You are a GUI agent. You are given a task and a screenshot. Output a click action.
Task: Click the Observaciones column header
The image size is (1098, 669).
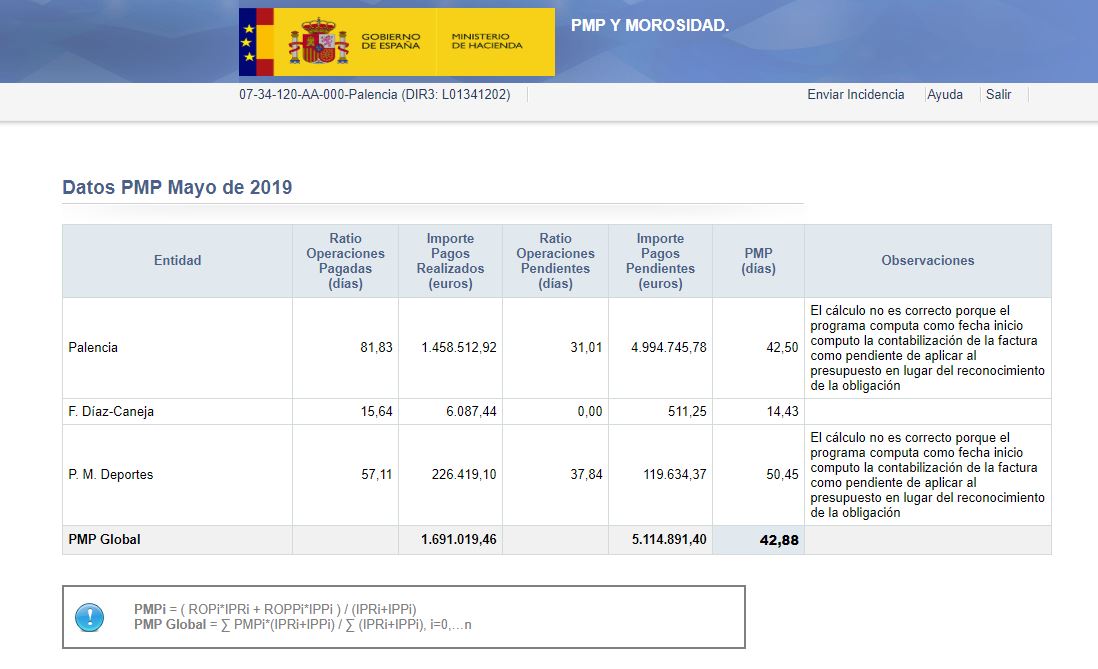click(927, 261)
